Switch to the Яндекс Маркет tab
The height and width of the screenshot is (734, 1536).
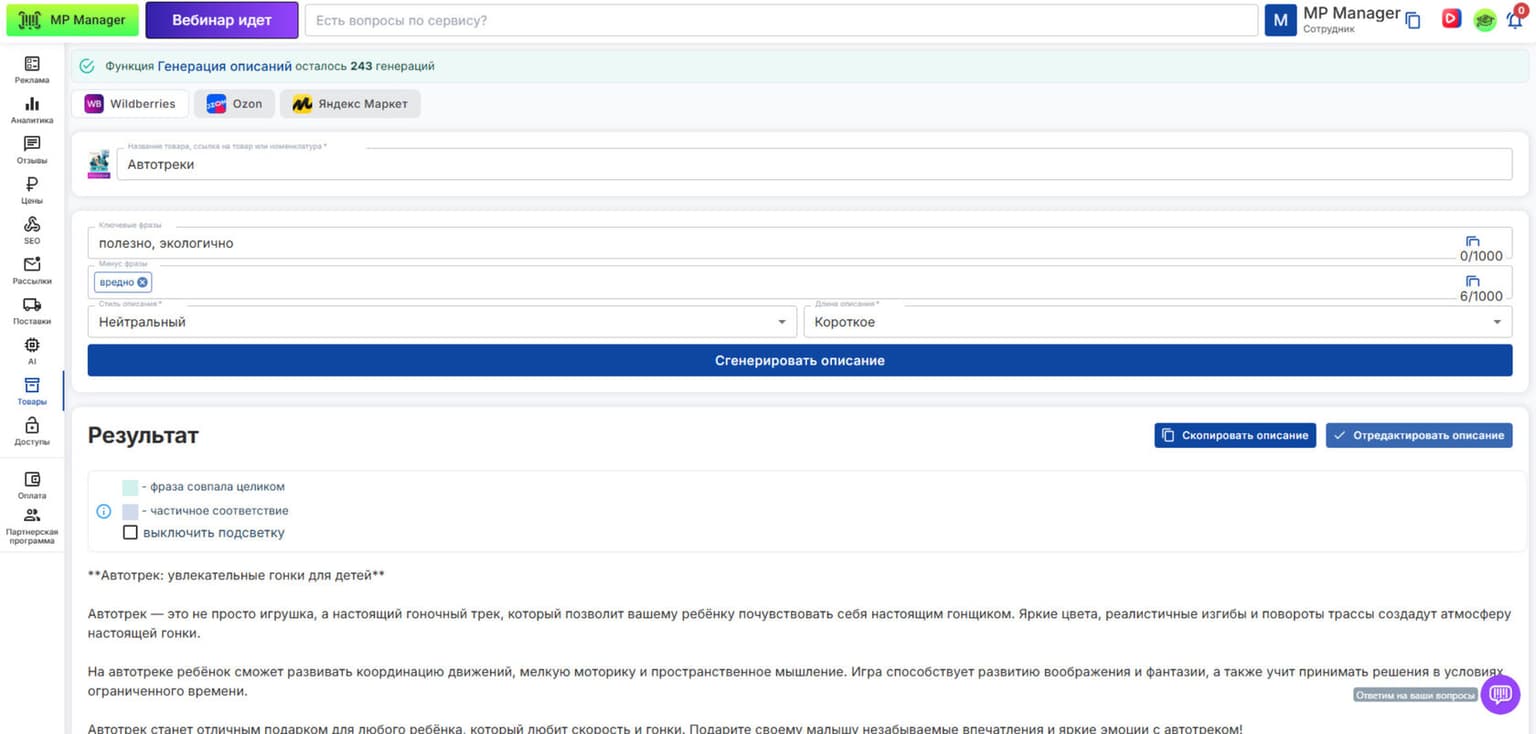tap(350, 104)
